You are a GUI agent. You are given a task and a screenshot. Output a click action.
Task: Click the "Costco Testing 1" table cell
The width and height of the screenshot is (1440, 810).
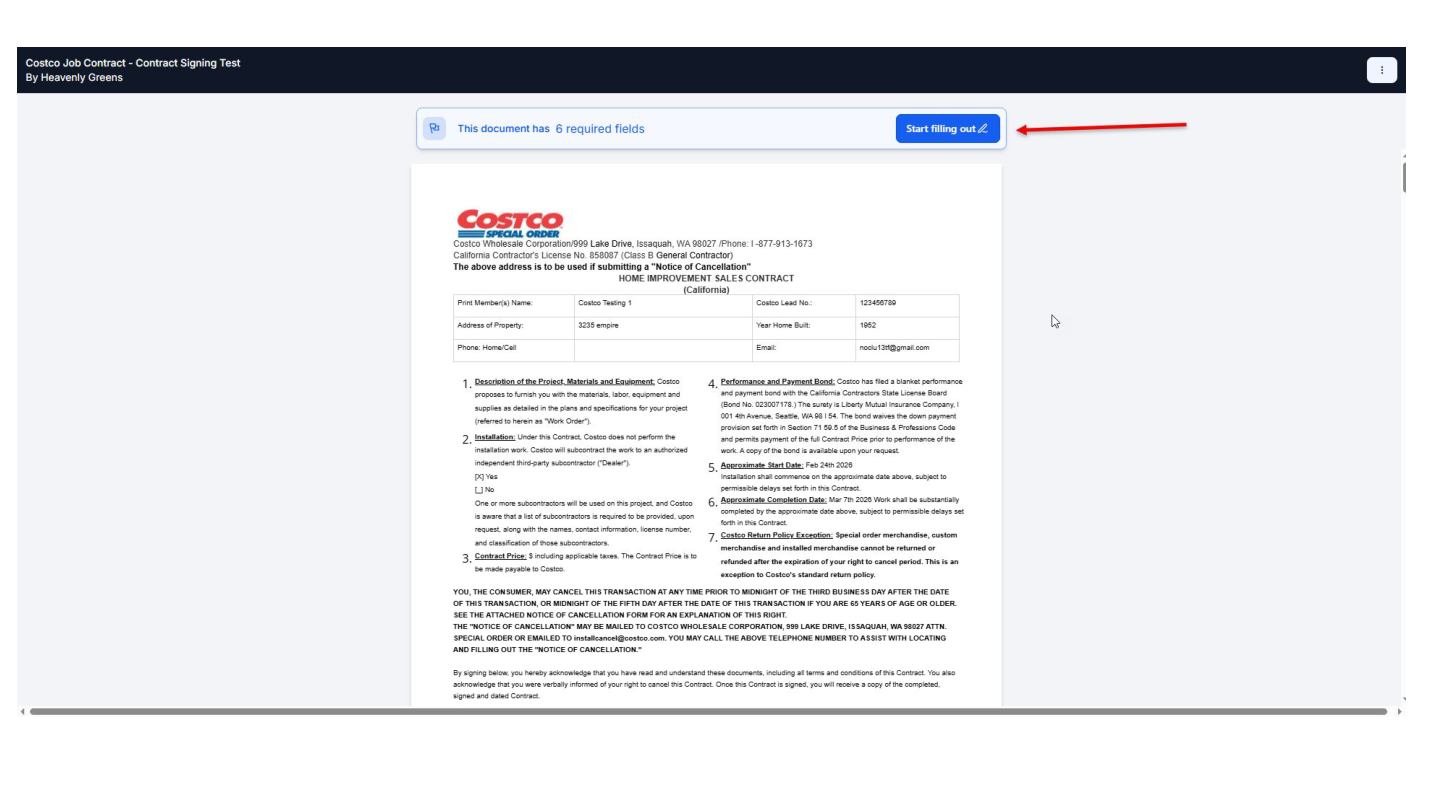point(663,305)
